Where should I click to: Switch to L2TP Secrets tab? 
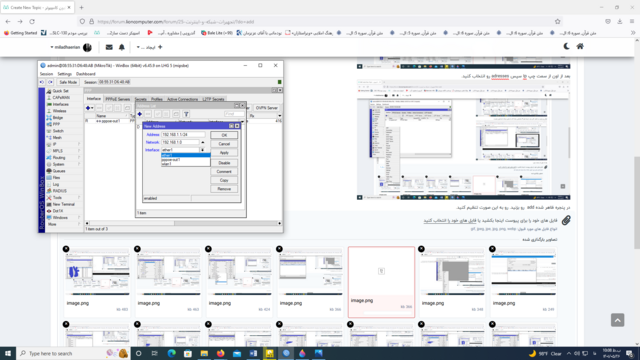pyautogui.click(x=213, y=99)
